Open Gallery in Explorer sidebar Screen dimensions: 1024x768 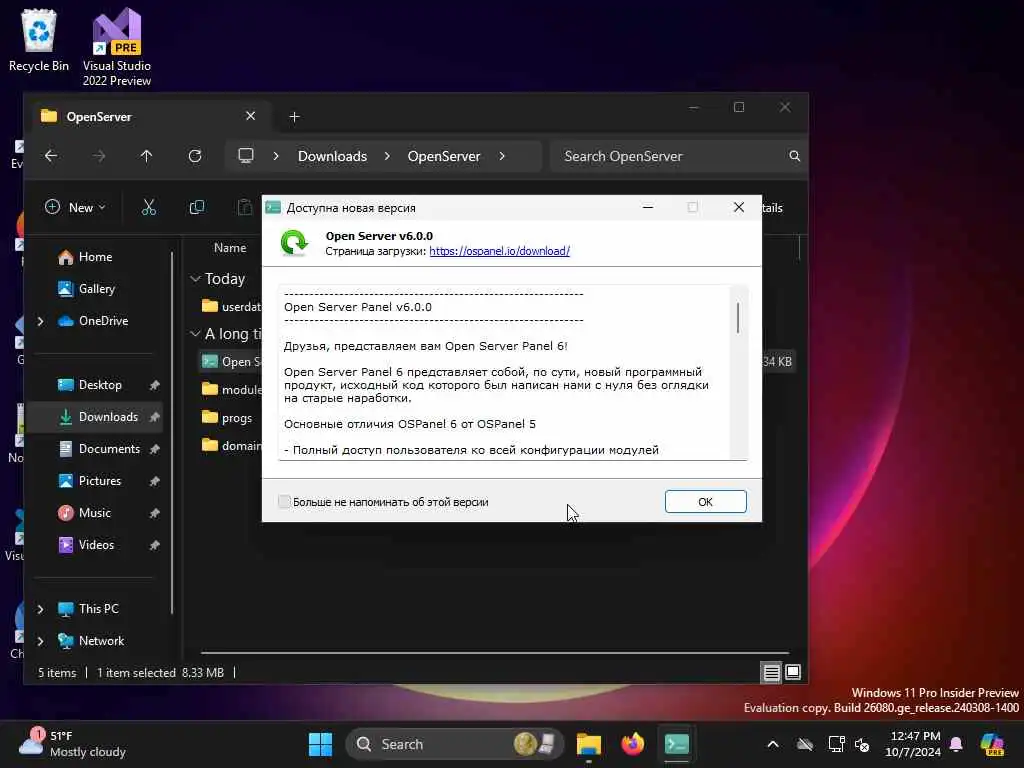(x=97, y=289)
